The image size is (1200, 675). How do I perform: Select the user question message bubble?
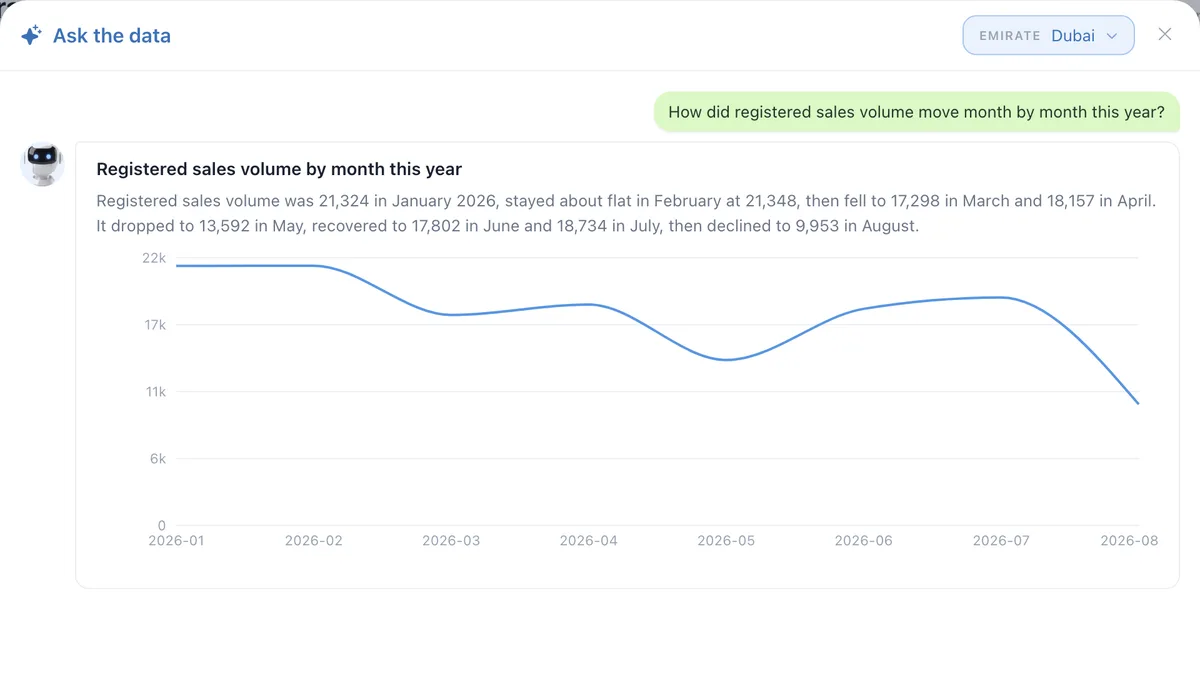(x=916, y=112)
